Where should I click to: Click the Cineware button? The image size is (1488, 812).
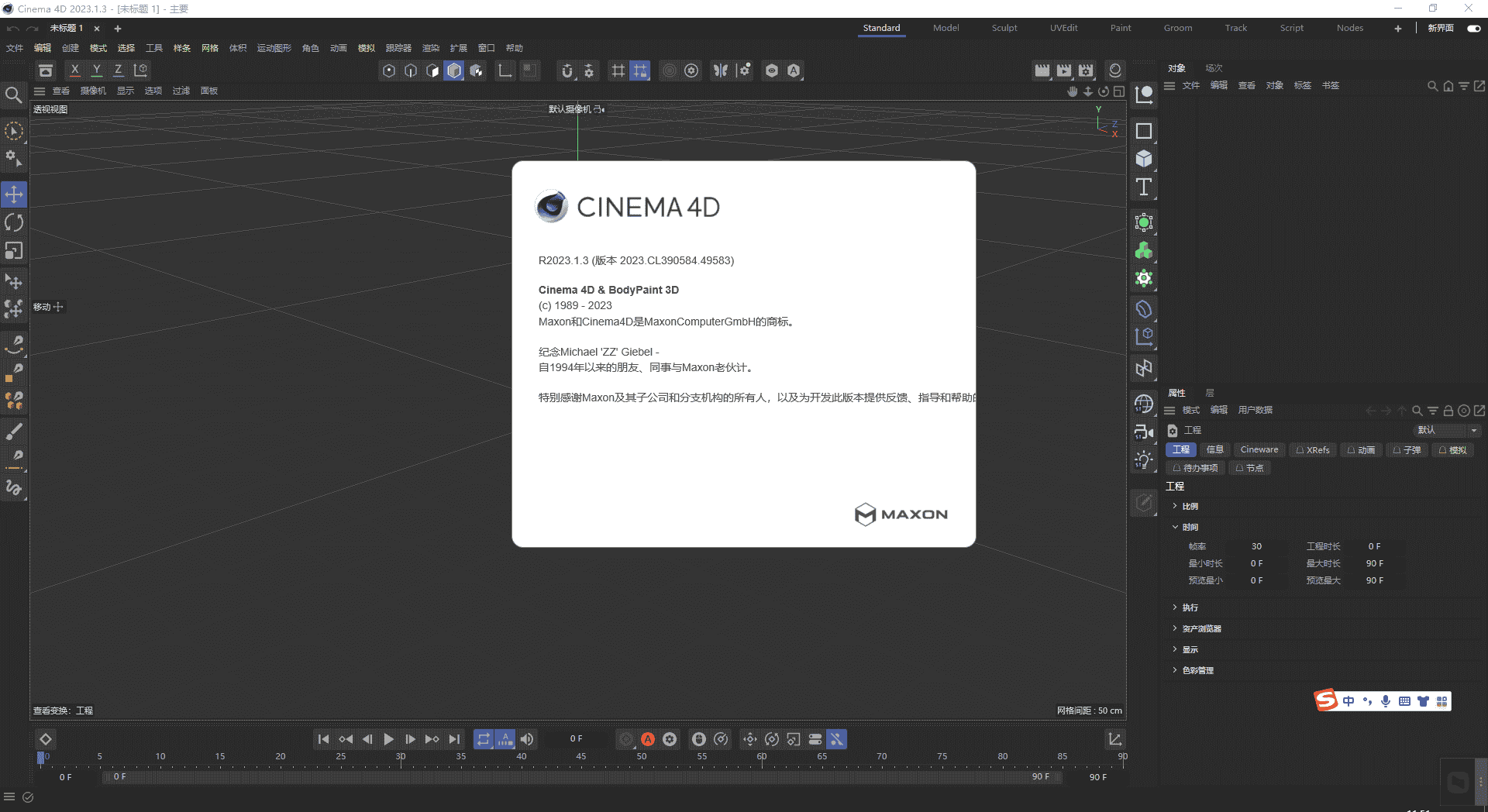1259,449
